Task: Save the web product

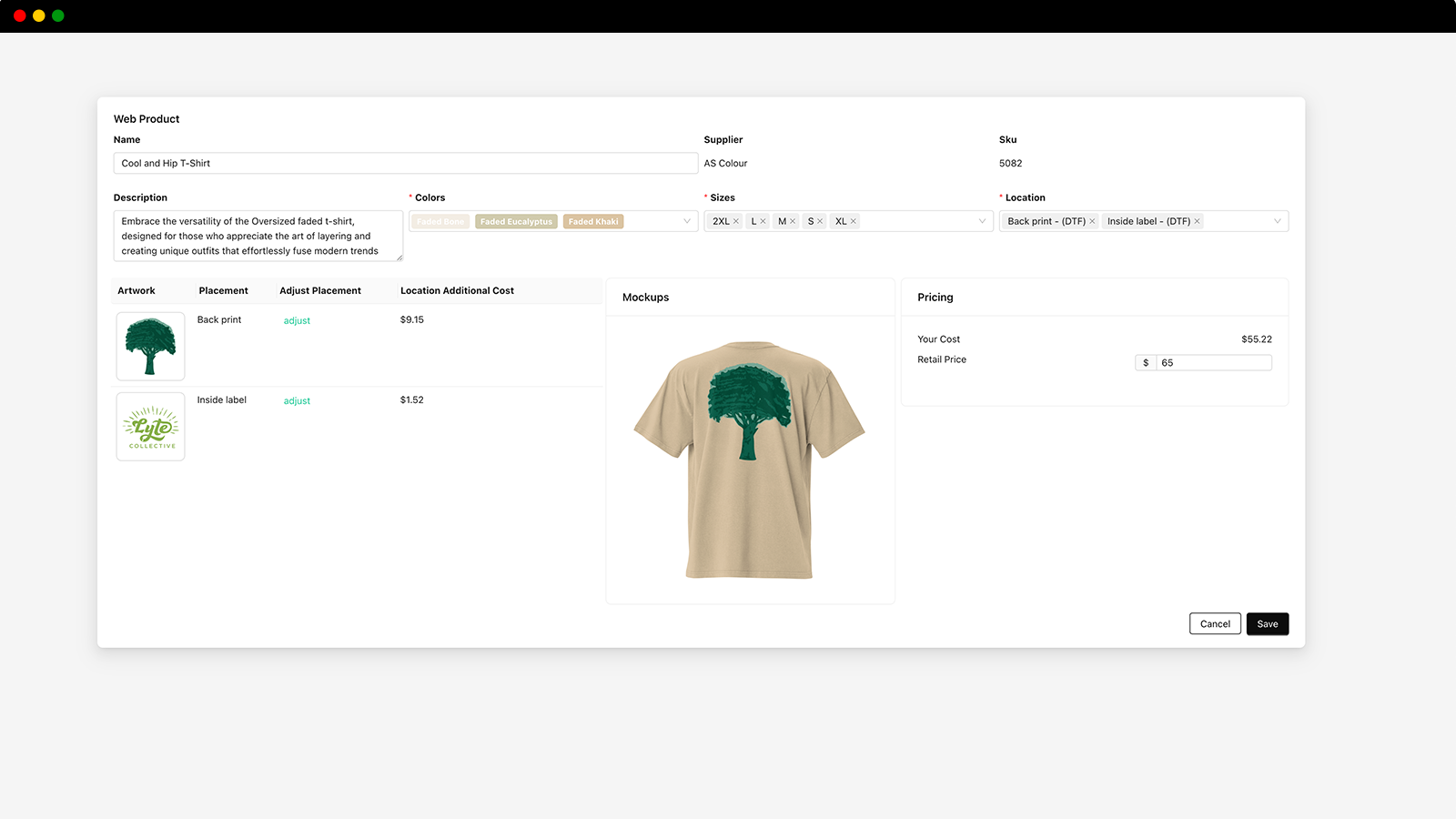Action: pos(1267,623)
